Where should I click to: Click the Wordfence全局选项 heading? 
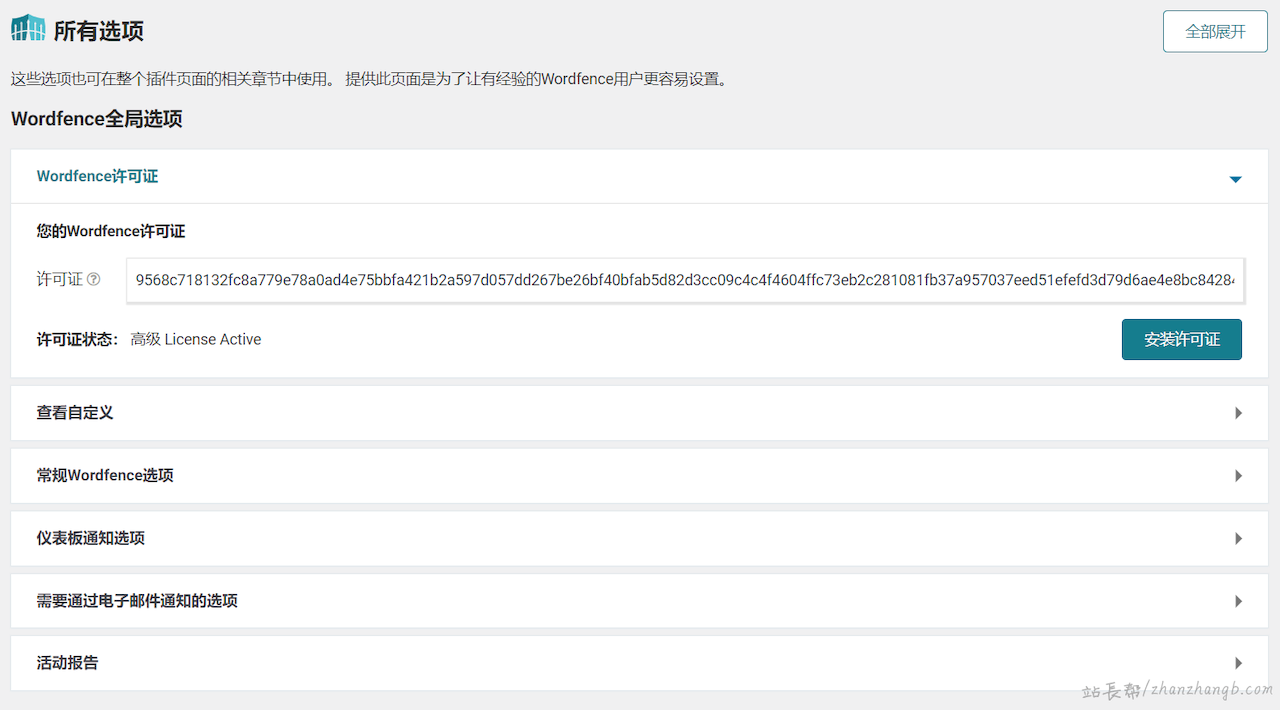pyautogui.click(x=97, y=120)
